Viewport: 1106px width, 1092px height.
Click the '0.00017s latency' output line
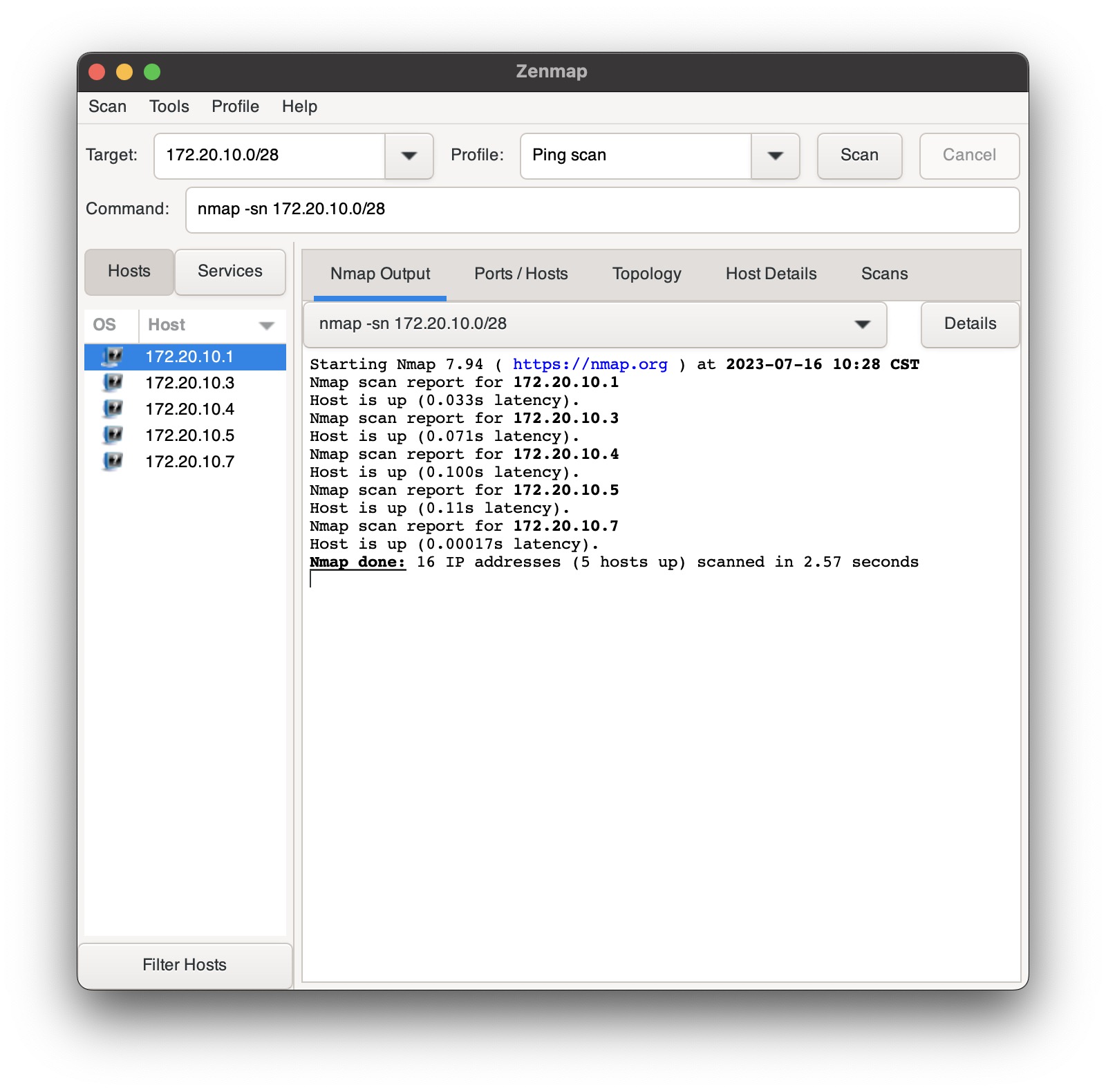click(454, 545)
